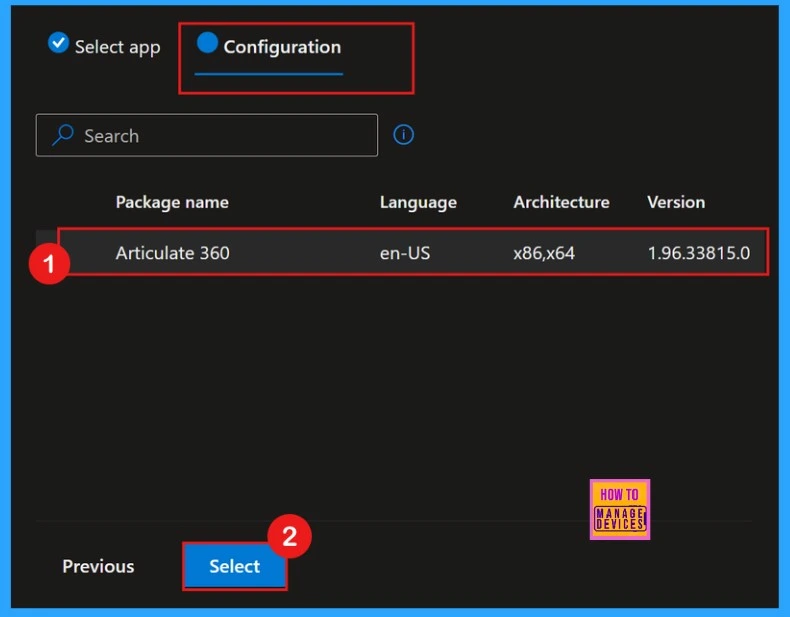790x617 pixels.
Task: Click the completed checkmark on Select app step
Action: click(58, 42)
